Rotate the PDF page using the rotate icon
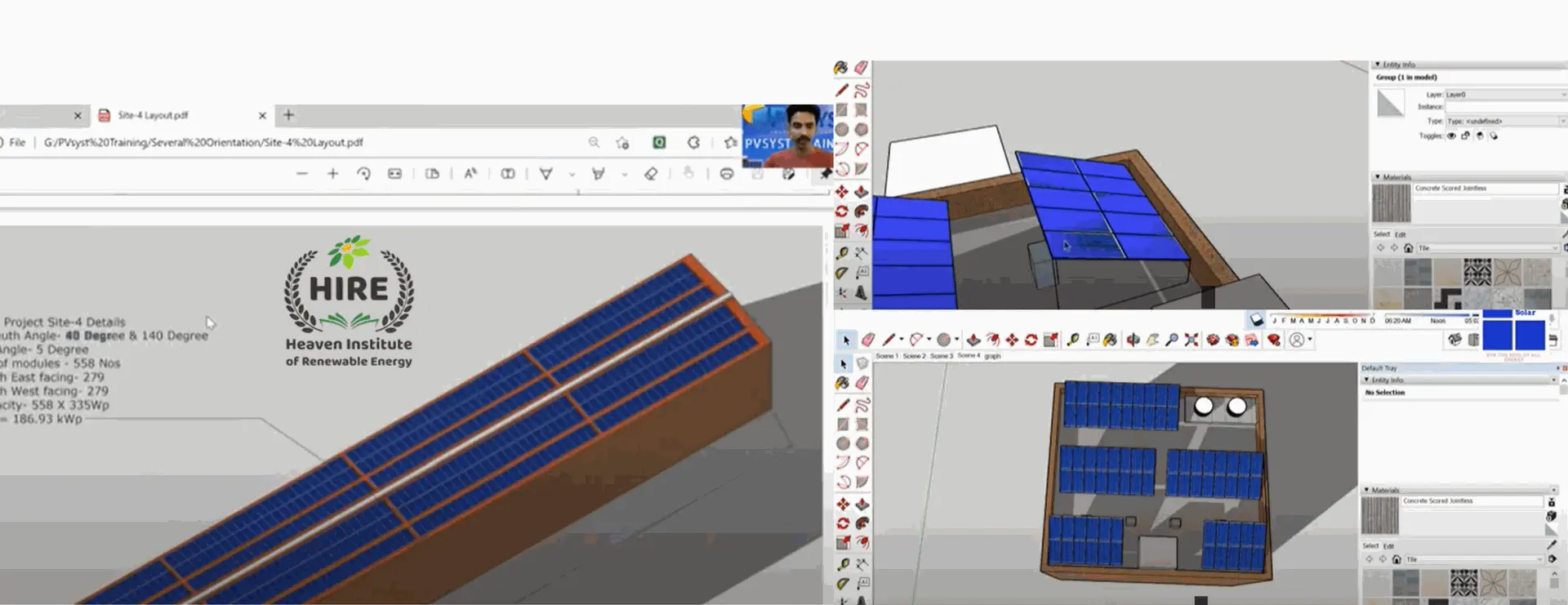 (x=363, y=173)
